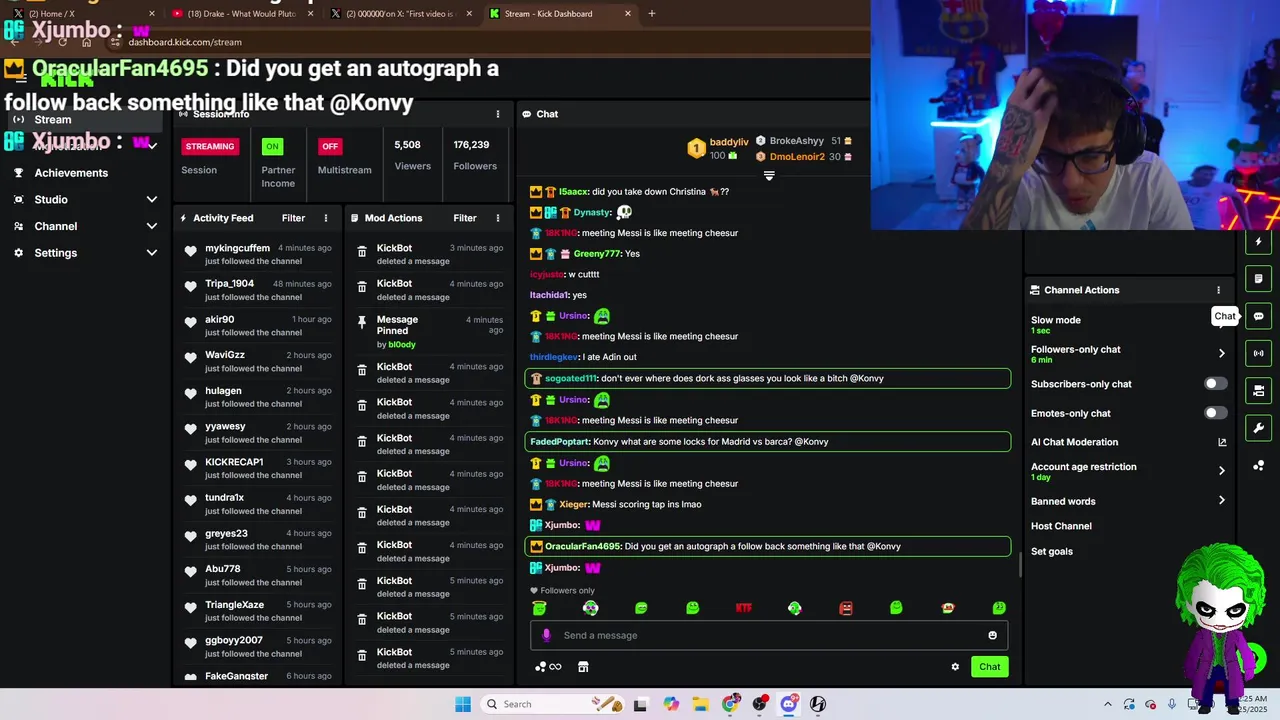The image size is (1280, 720).
Task: Open the Discord taskbar icon
Action: coord(788,704)
